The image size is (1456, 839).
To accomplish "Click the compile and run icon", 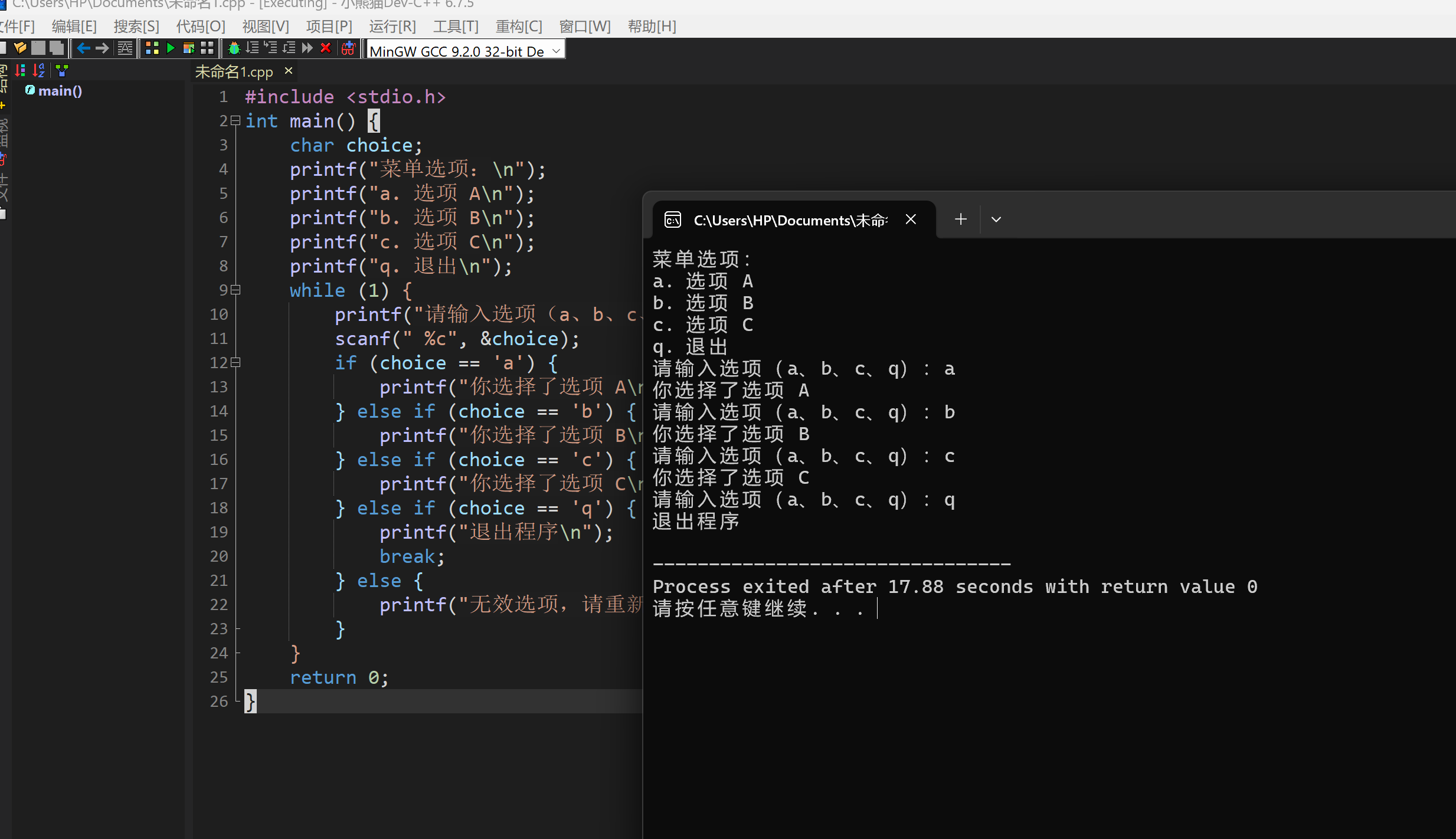I will point(189,48).
